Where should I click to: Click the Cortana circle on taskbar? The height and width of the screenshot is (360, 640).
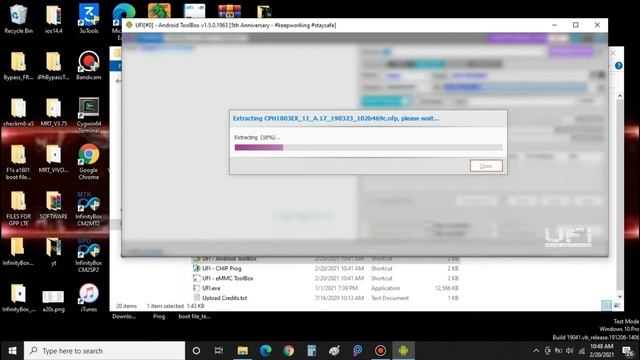point(196,351)
